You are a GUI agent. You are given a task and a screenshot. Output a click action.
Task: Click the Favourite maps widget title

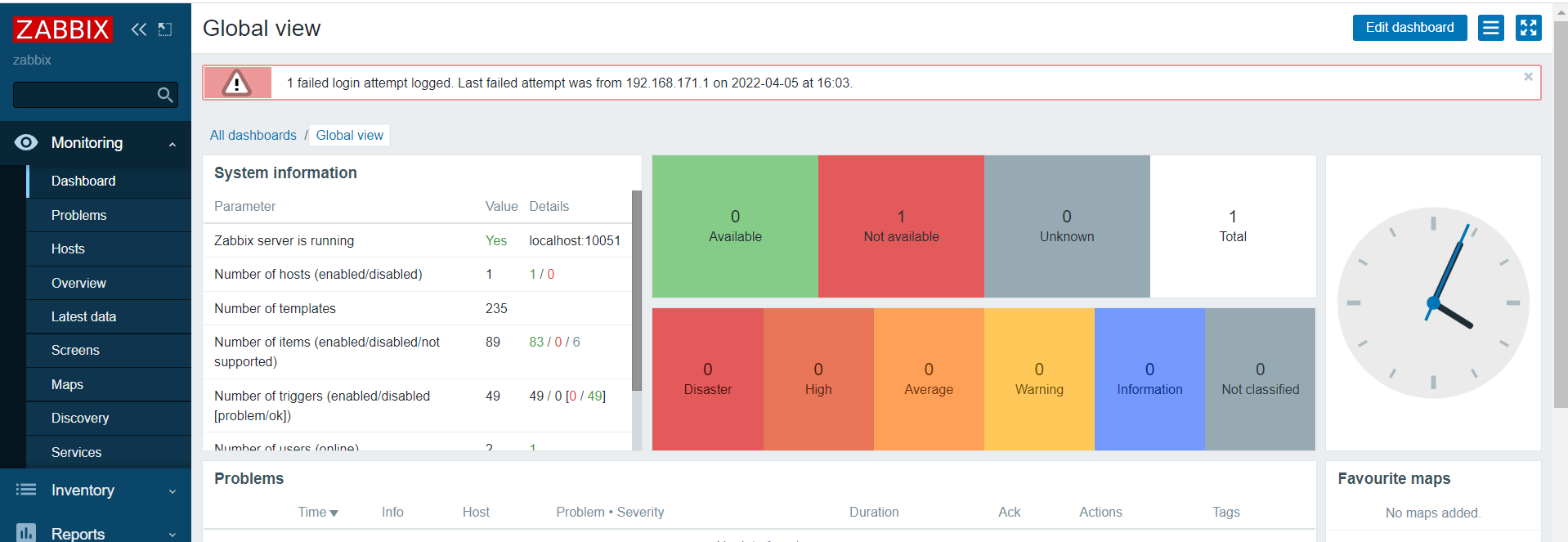pyautogui.click(x=1394, y=478)
